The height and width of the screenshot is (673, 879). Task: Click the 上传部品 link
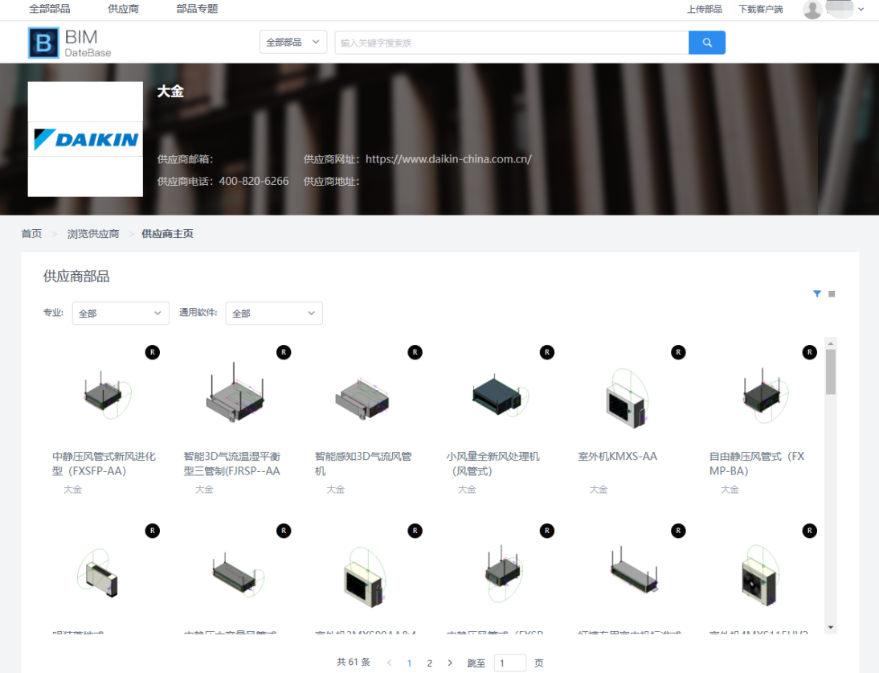704,9
